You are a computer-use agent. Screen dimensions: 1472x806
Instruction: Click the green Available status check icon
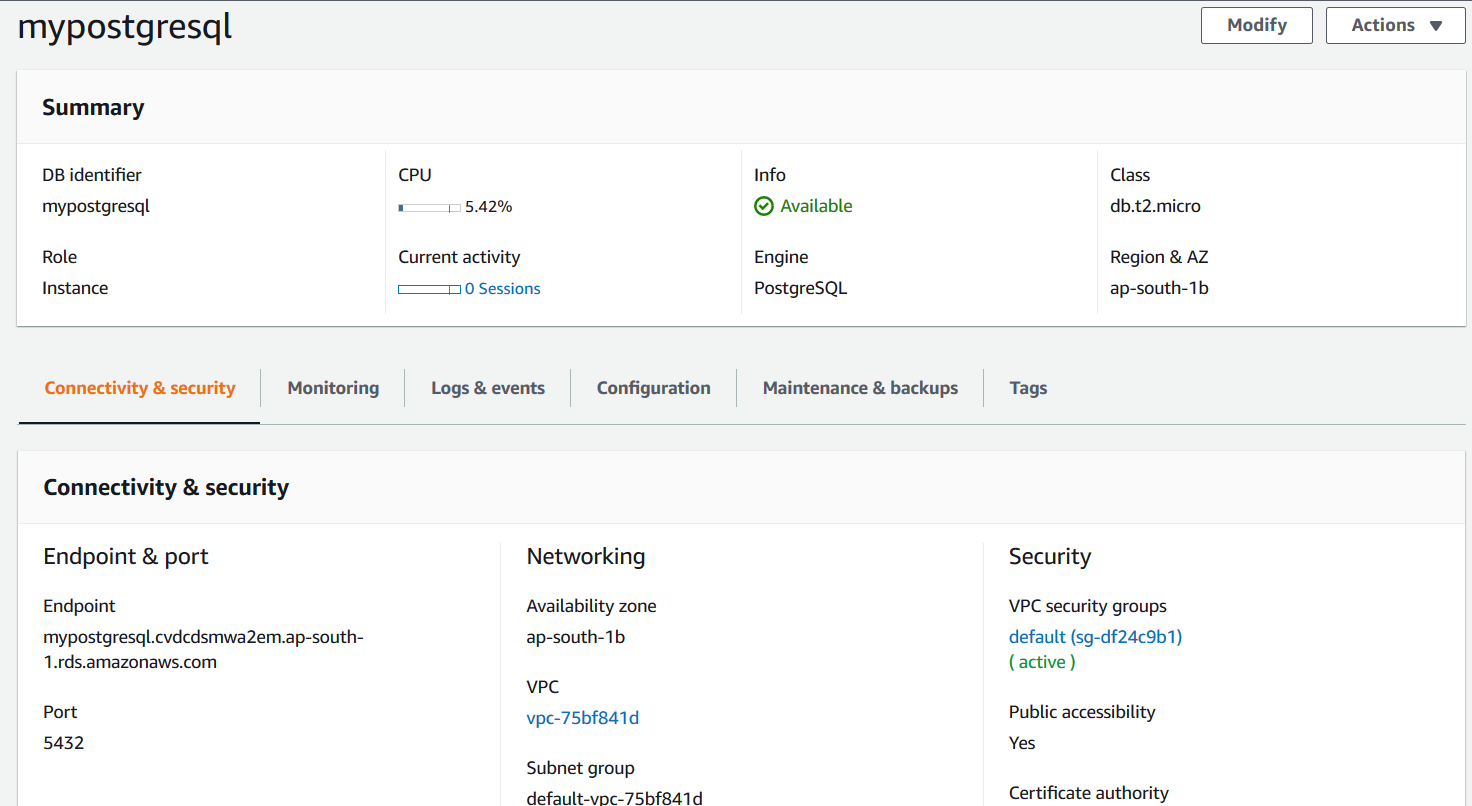(764, 206)
